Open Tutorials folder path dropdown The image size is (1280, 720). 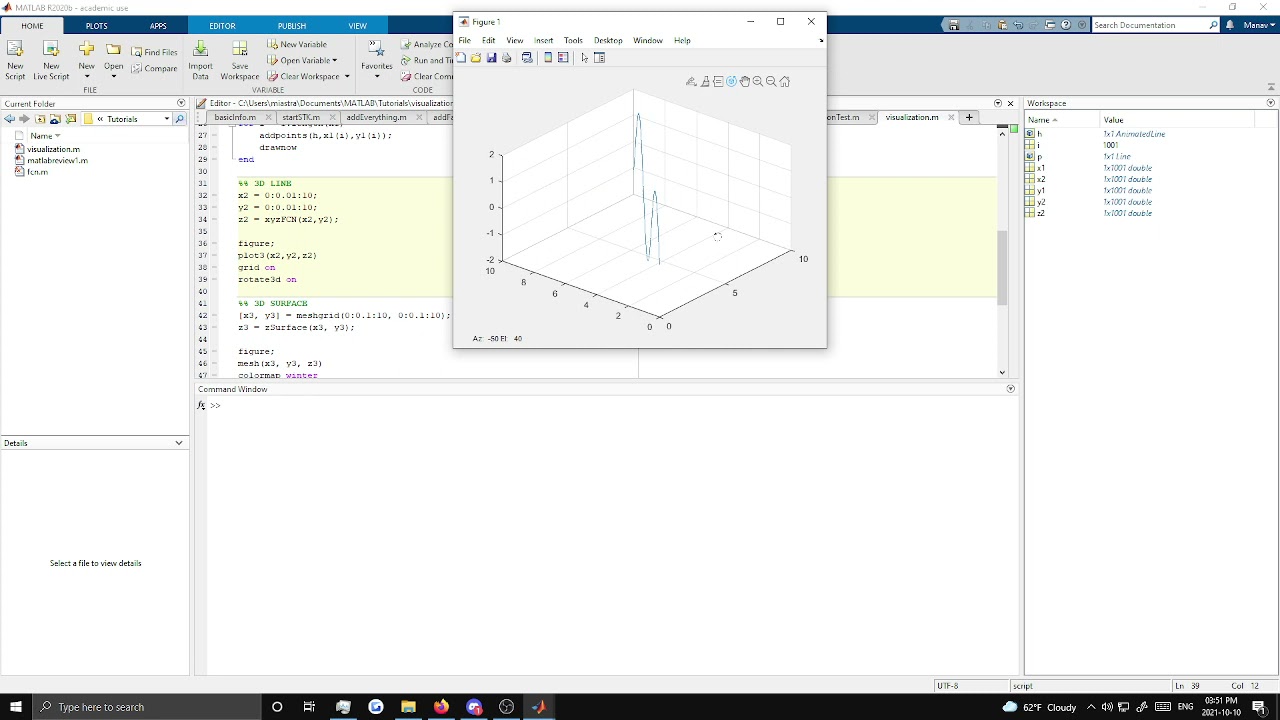pos(166,119)
